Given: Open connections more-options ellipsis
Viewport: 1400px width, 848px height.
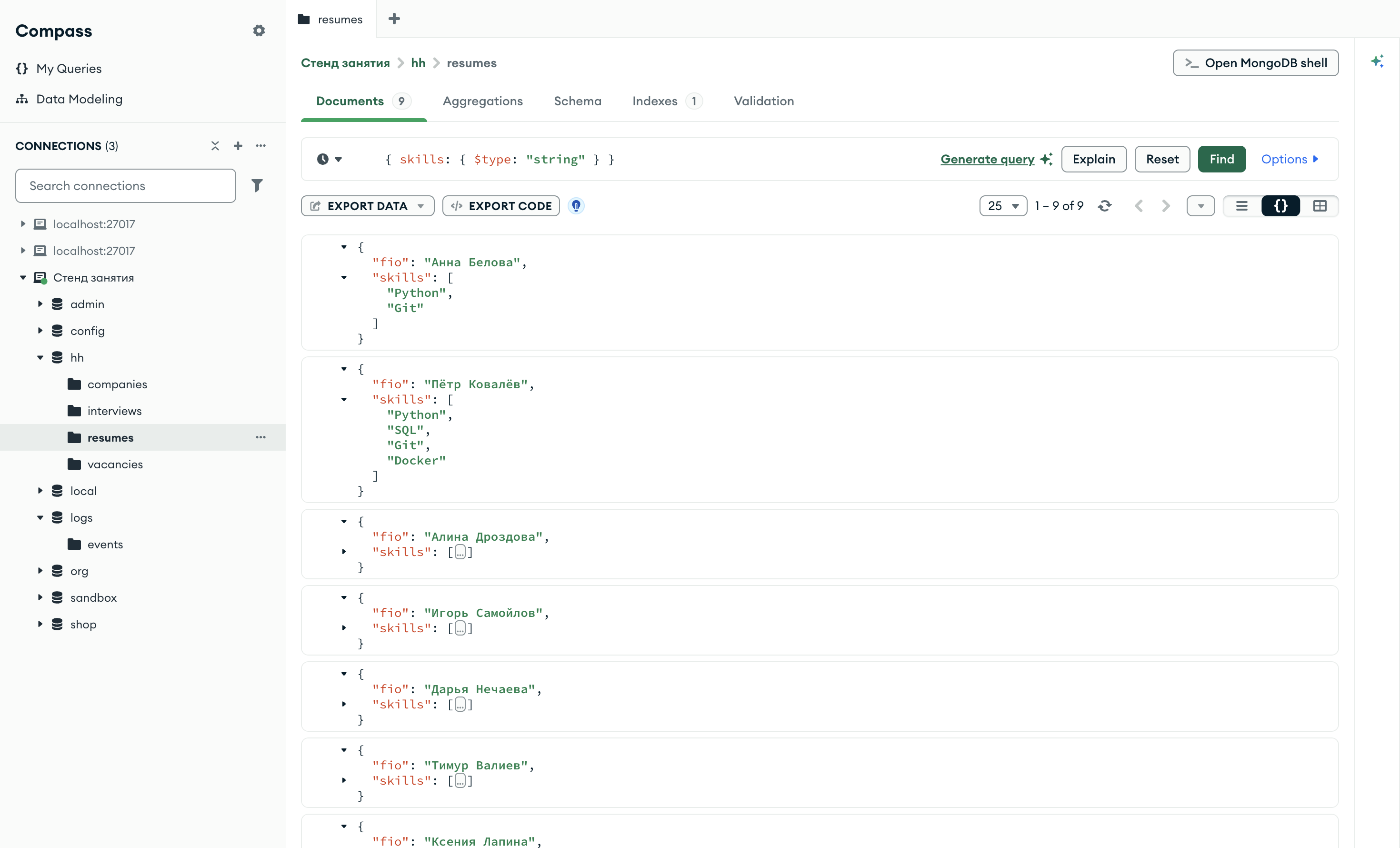Looking at the screenshot, I should tap(261, 146).
